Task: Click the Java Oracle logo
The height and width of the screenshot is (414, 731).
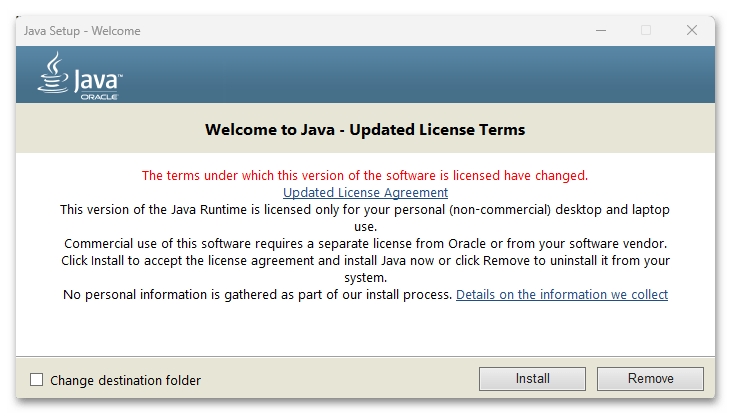Action: click(80, 76)
